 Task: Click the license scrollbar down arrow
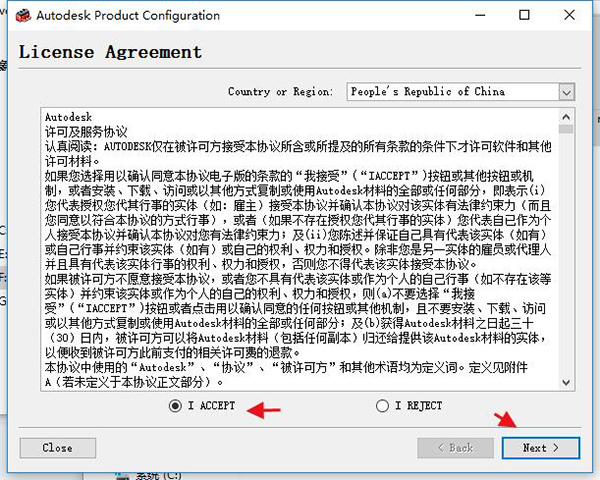pos(566,382)
